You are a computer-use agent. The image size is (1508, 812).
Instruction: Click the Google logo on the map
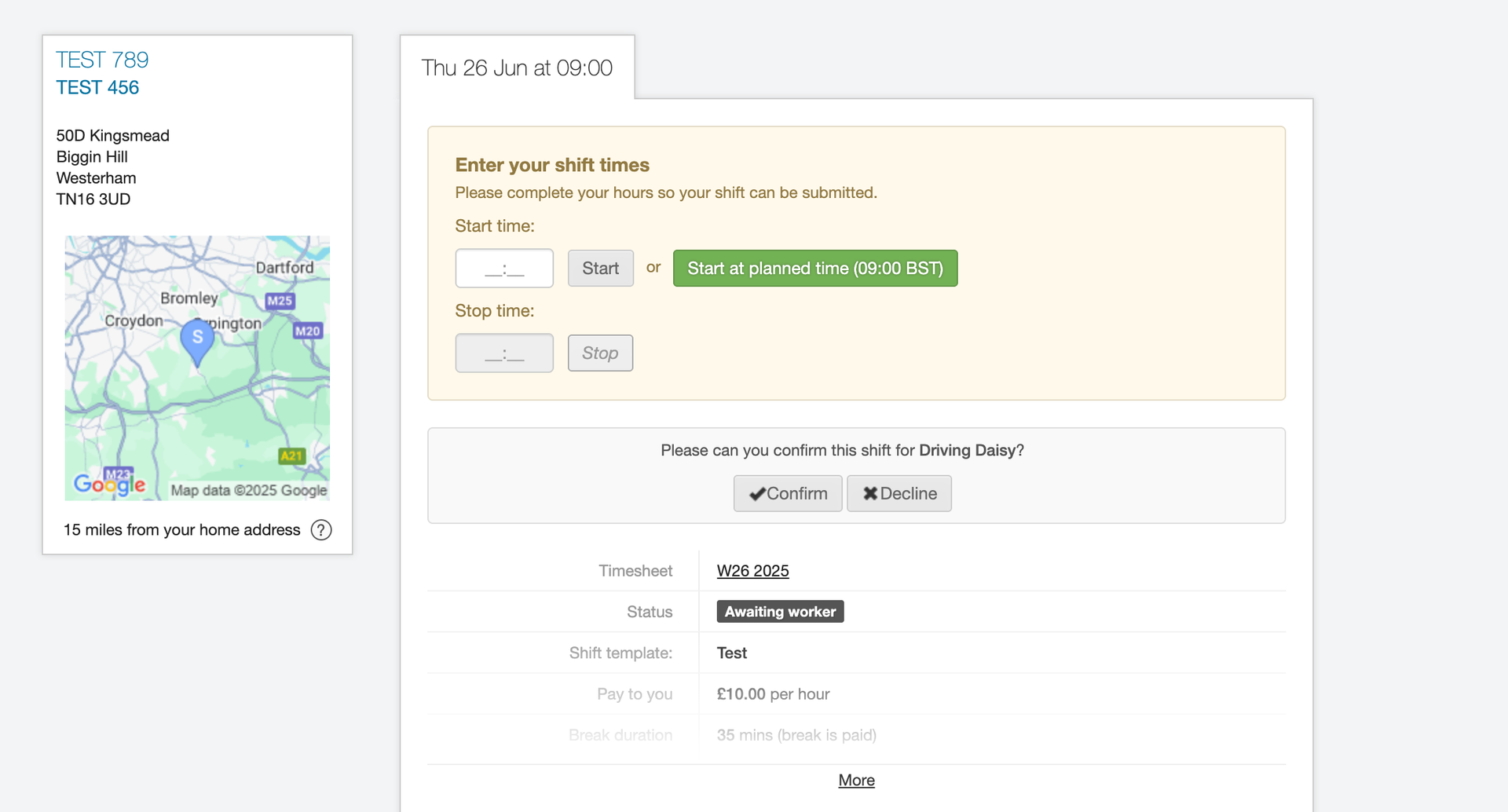109,484
